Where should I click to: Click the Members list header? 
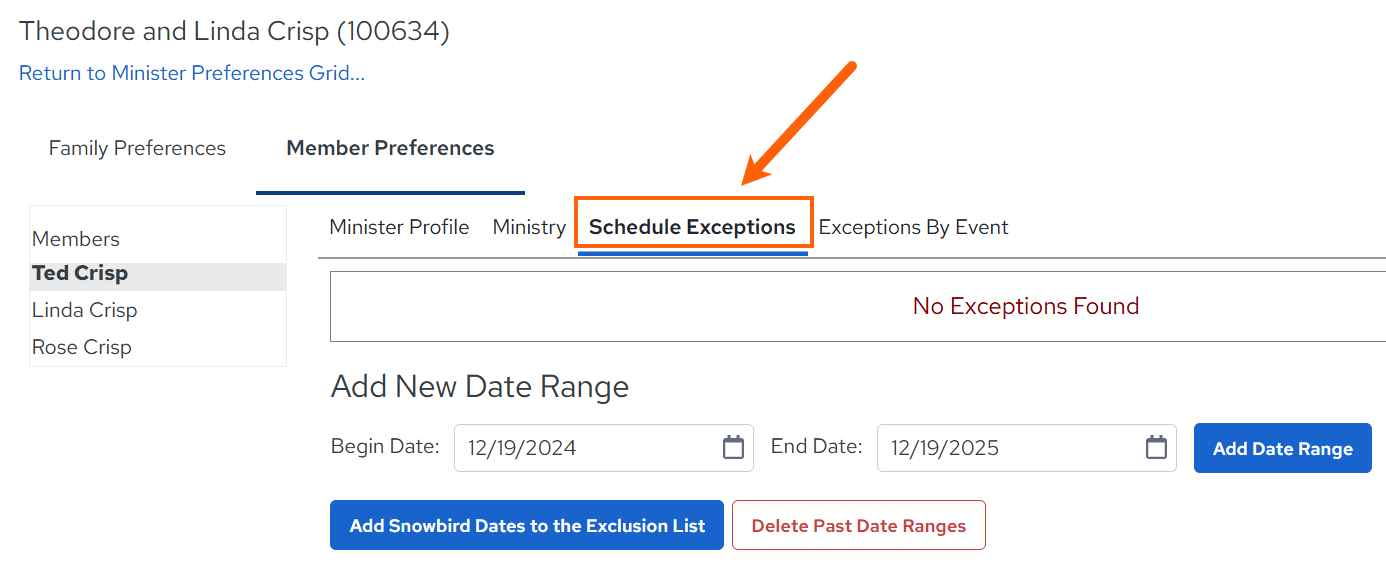[76, 239]
